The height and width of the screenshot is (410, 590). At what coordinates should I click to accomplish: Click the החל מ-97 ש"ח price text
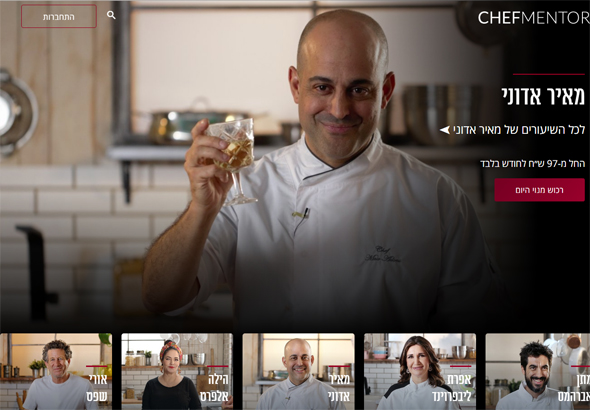point(532,164)
